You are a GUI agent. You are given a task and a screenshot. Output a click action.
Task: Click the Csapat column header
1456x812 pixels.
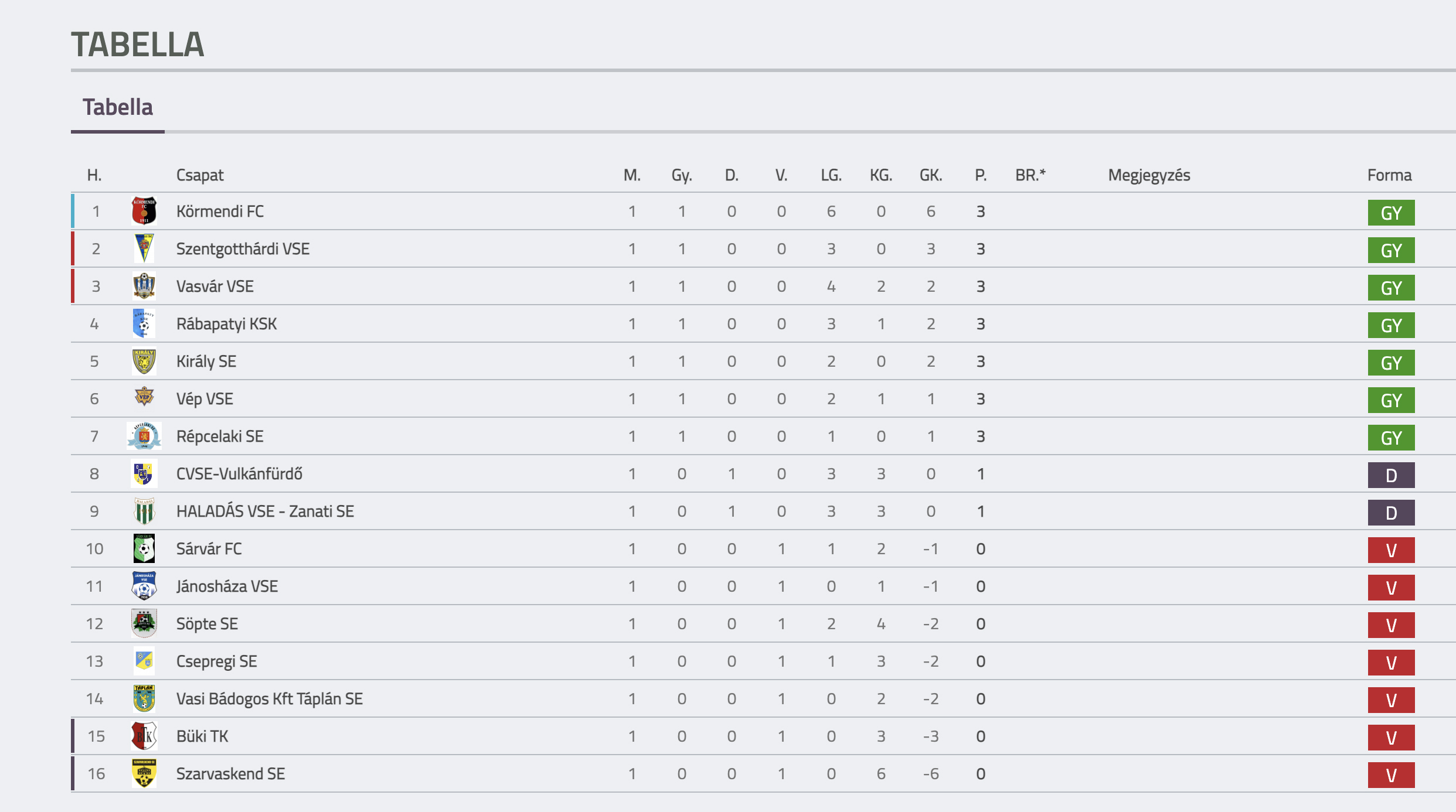coord(200,175)
